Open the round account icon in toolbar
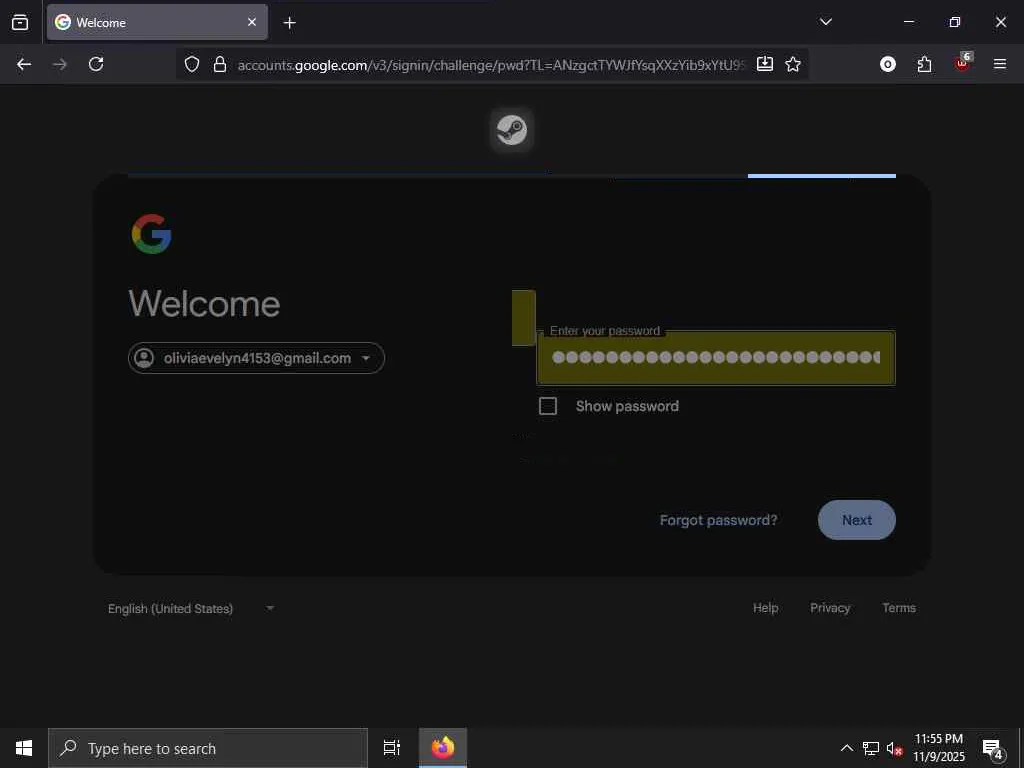The height and width of the screenshot is (768, 1024). point(888,64)
